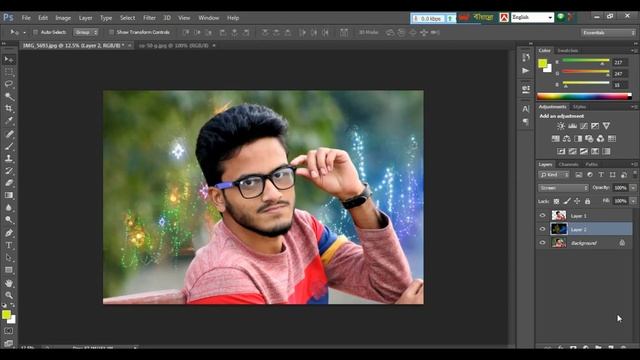
Task: Open the Kind layer filter dropdown
Action: [x=554, y=175]
